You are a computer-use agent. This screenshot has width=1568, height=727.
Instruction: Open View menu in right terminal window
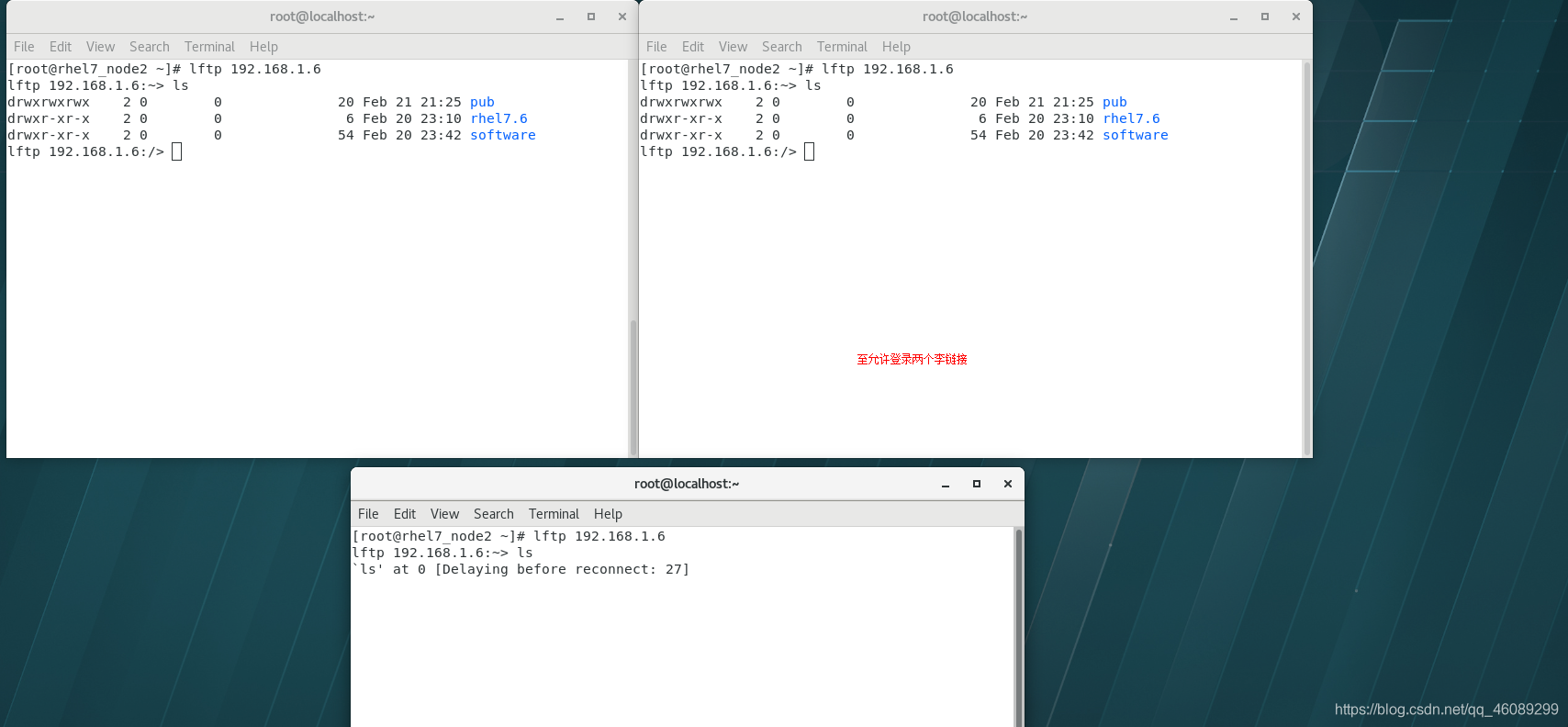coord(734,47)
